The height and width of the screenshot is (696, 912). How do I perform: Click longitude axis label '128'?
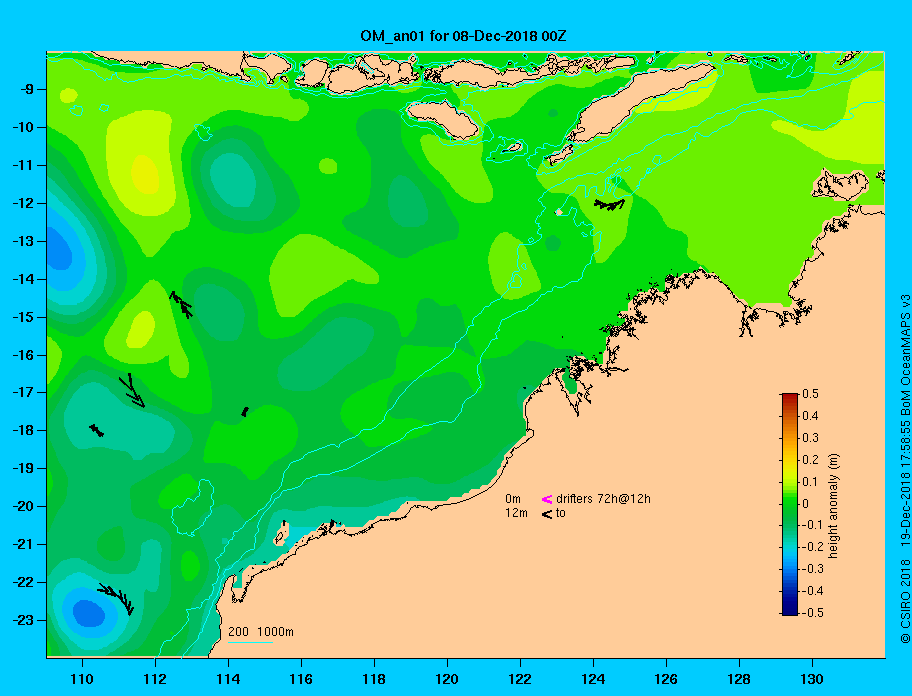click(739, 679)
